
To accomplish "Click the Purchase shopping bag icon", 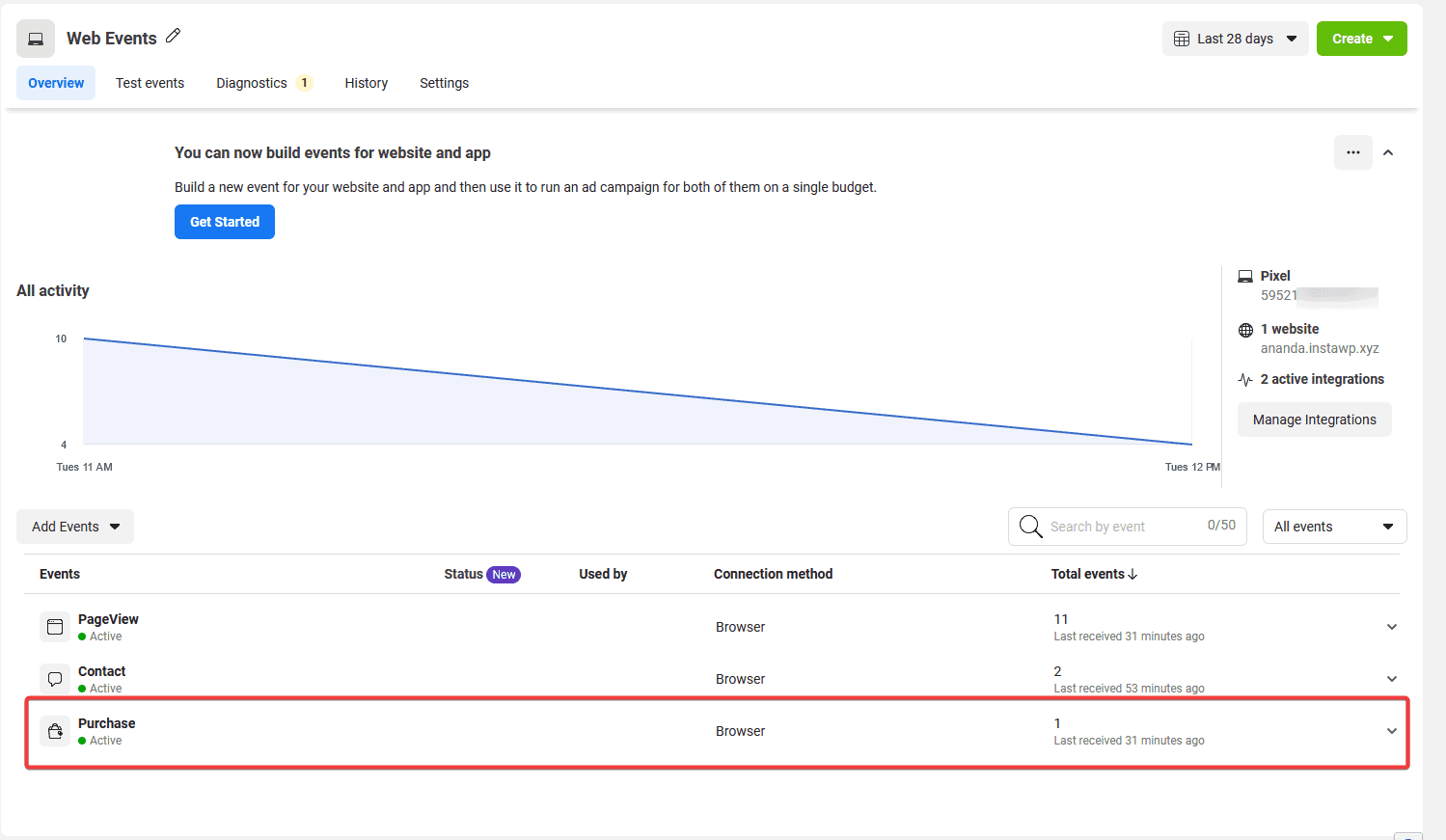I will [x=55, y=731].
